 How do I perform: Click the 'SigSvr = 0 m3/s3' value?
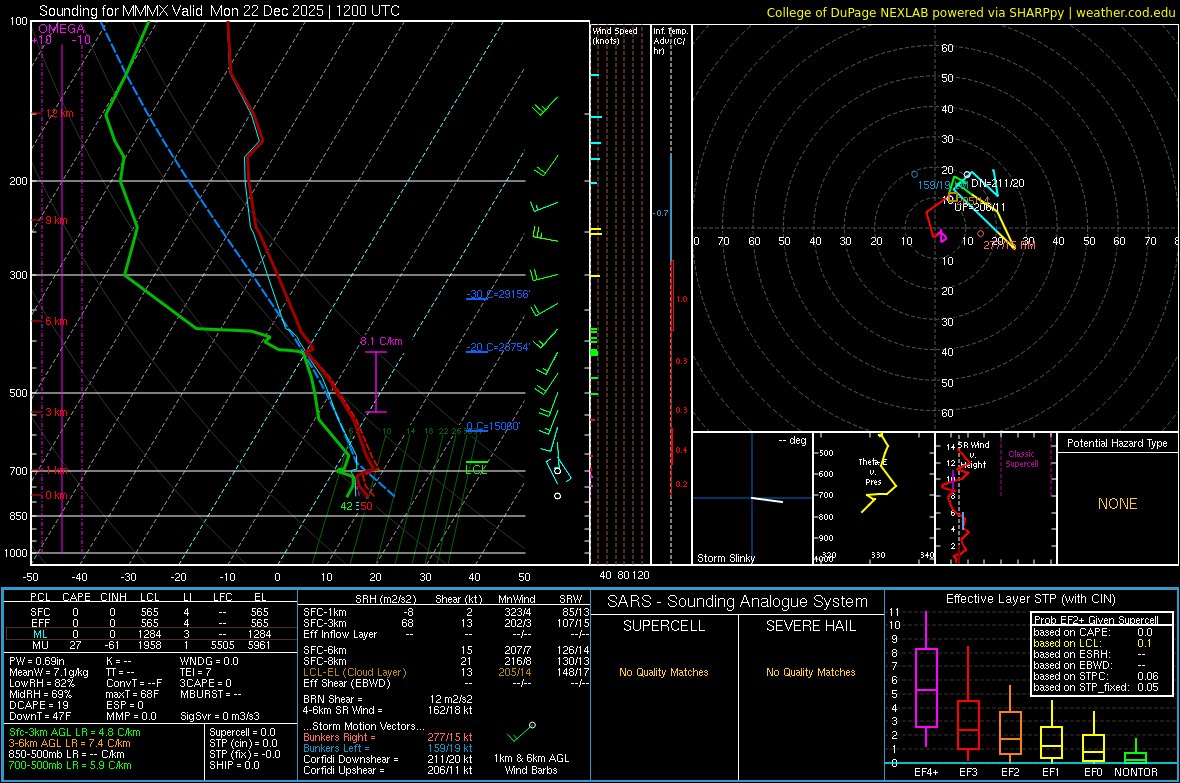(x=220, y=717)
